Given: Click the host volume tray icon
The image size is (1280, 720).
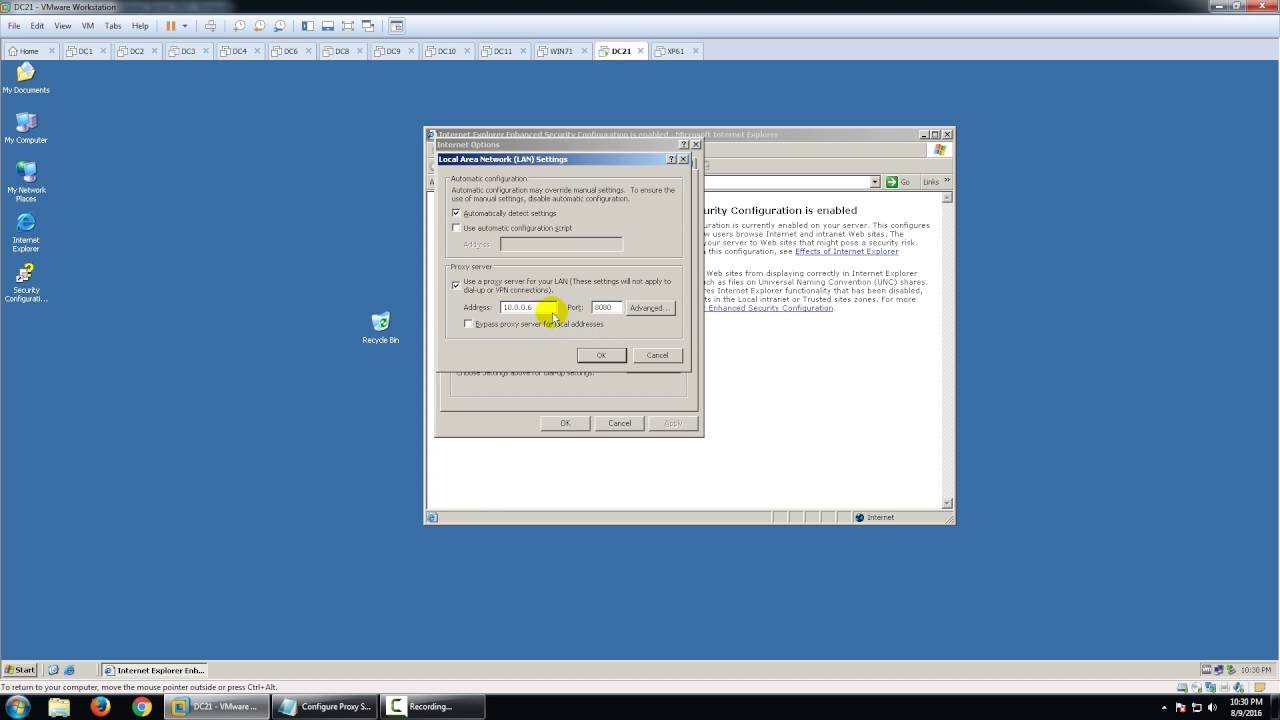Looking at the screenshot, I should click(x=1214, y=707).
